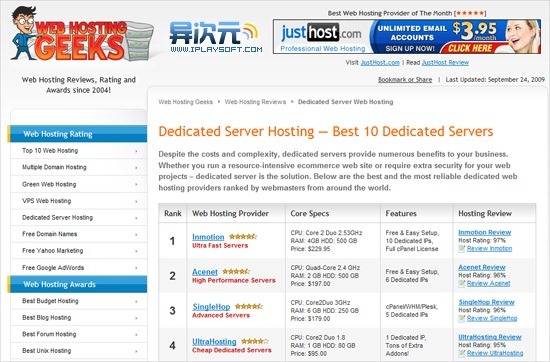The width and height of the screenshot is (550, 362).
Task: Select VPS Web Hosting in sidebar
Action: [79, 201]
